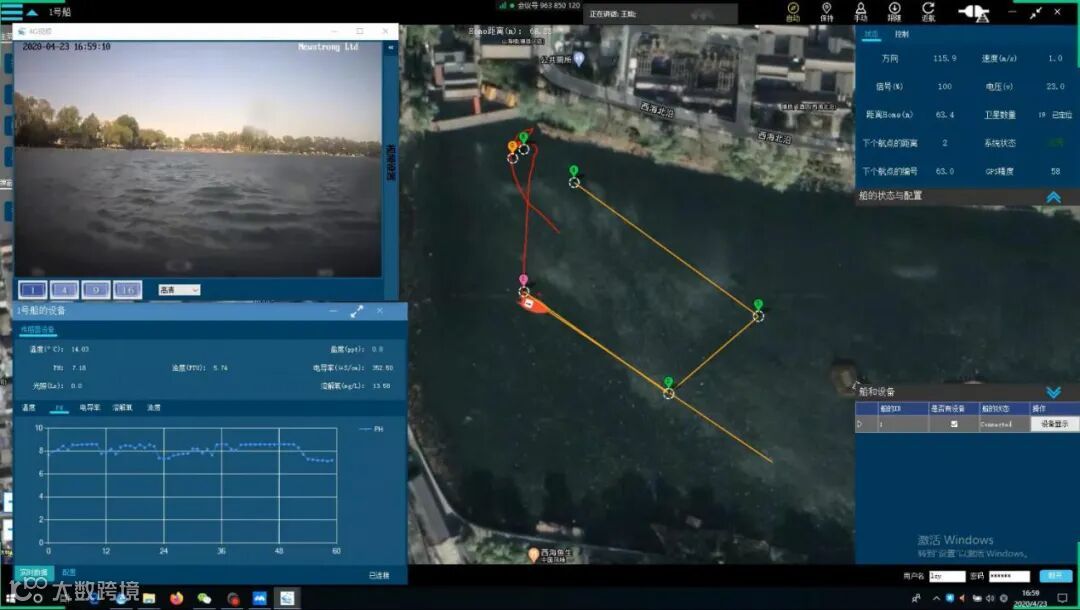The image size is (1080, 610).
Task: Open the notification center icon
Action: (x=1062, y=598)
